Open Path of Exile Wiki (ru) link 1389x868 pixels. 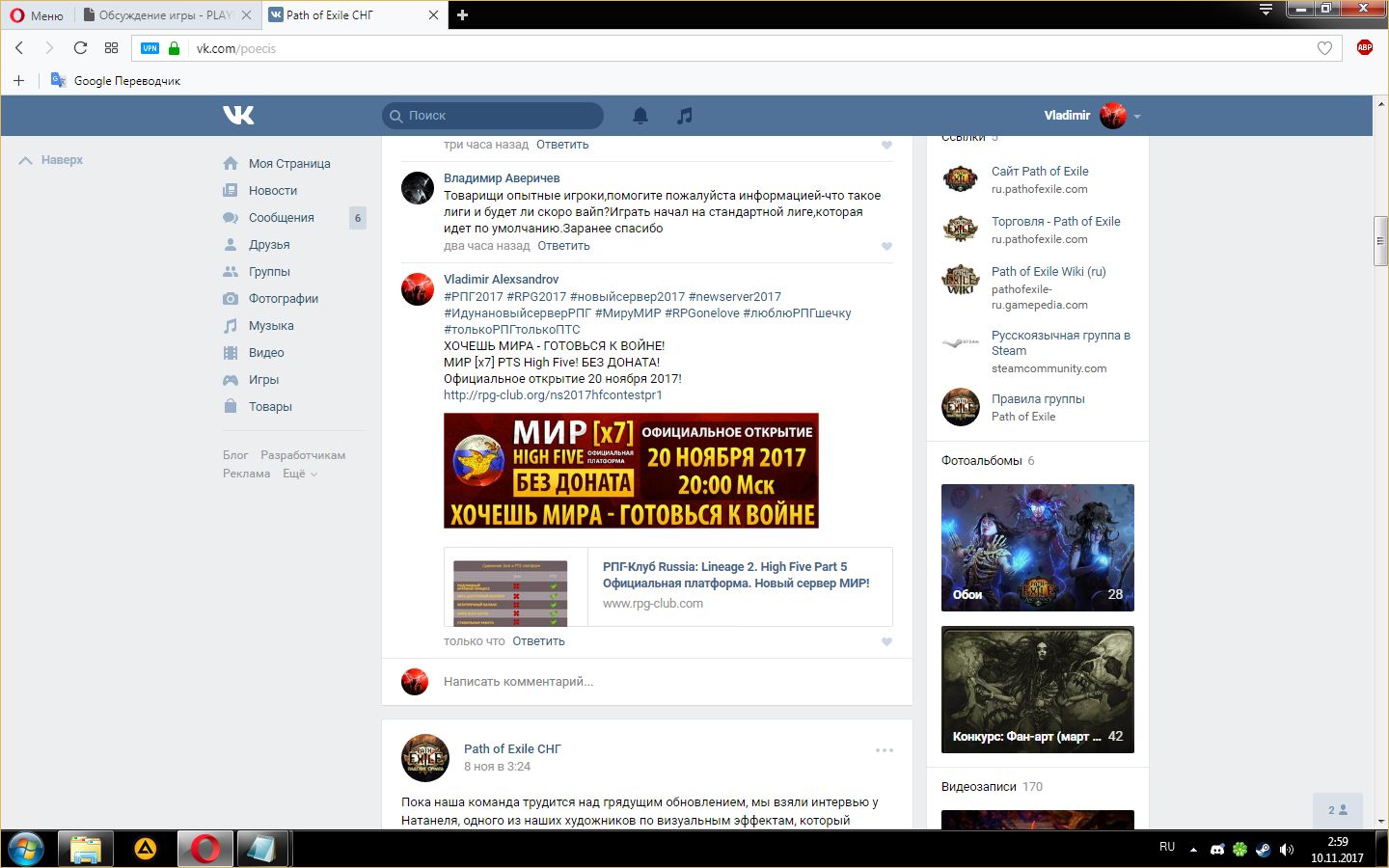(1049, 272)
